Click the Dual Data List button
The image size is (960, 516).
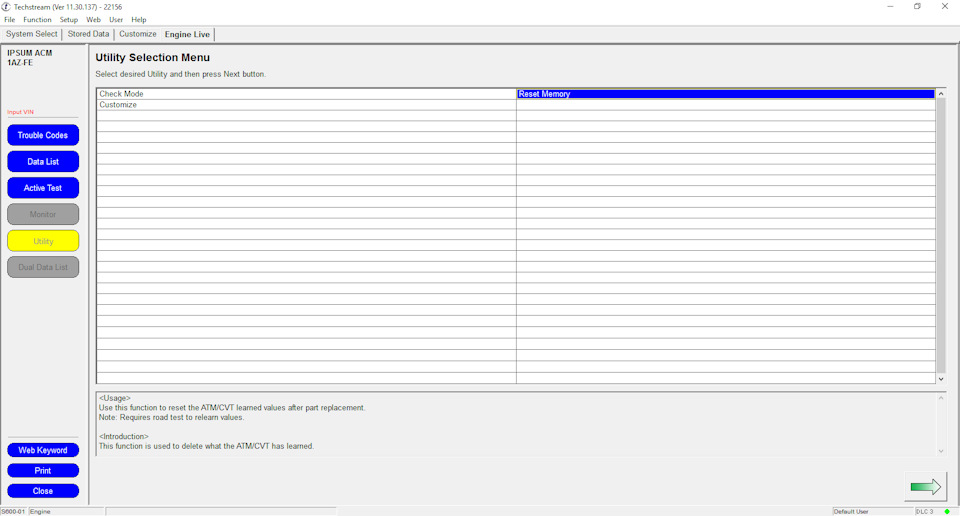tap(43, 267)
